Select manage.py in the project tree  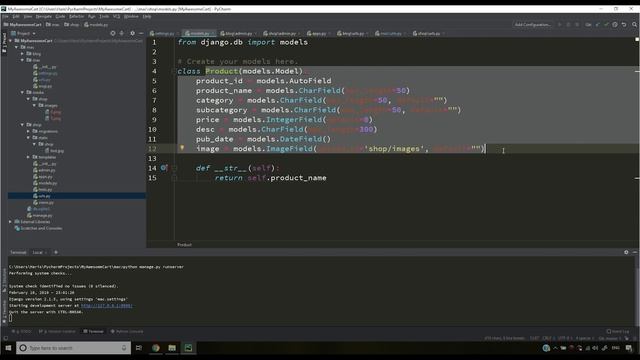[x=40, y=215]
